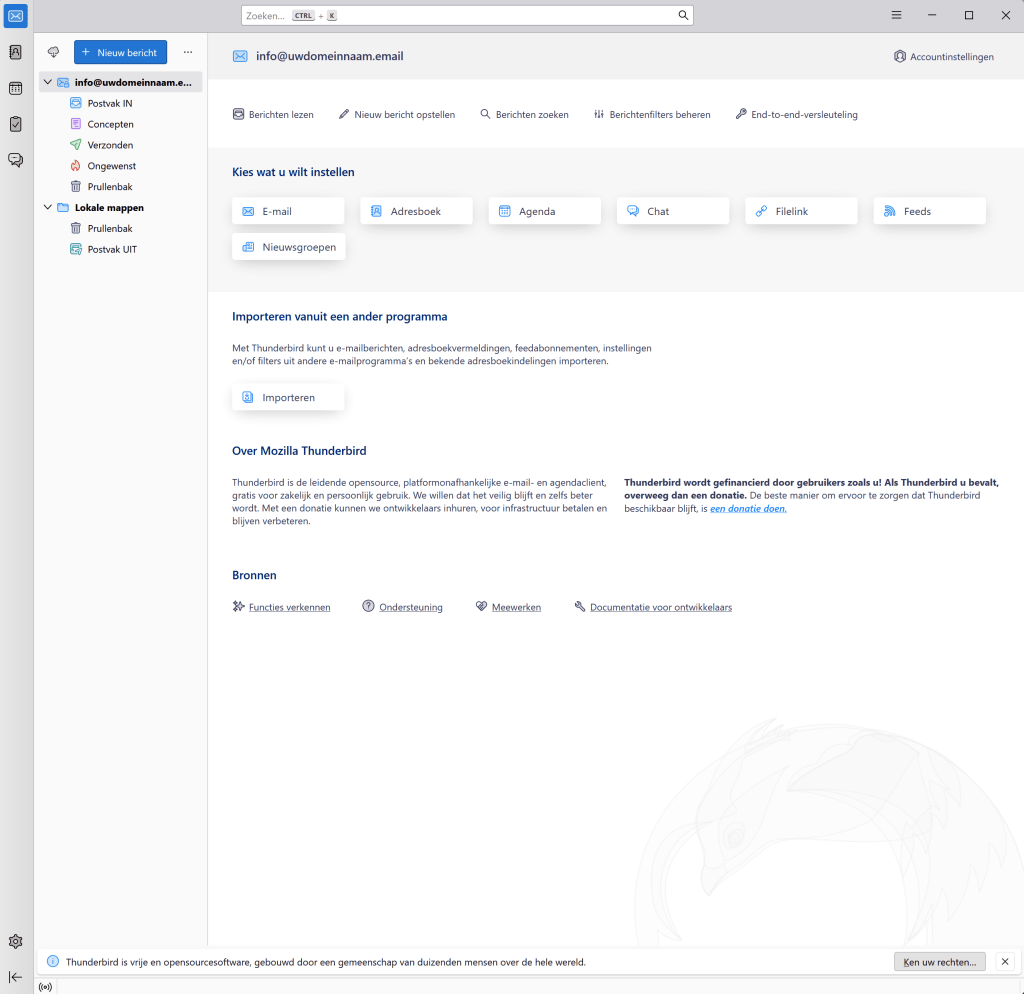Screen dimensions: 1024x994
Task: Click Berichten zoeken
Action: click(x=524, y=114)
